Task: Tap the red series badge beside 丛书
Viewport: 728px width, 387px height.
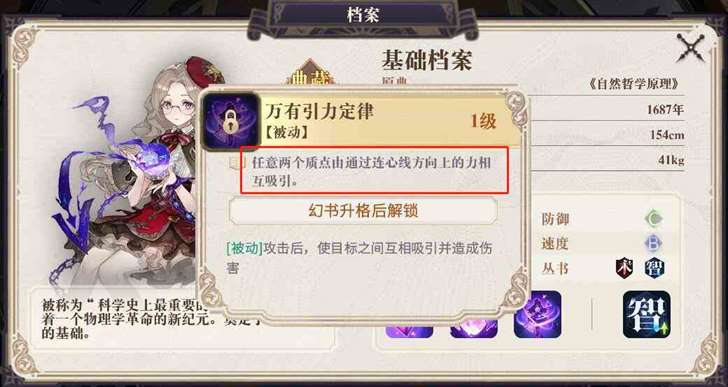Action: (x=625, y=268)
